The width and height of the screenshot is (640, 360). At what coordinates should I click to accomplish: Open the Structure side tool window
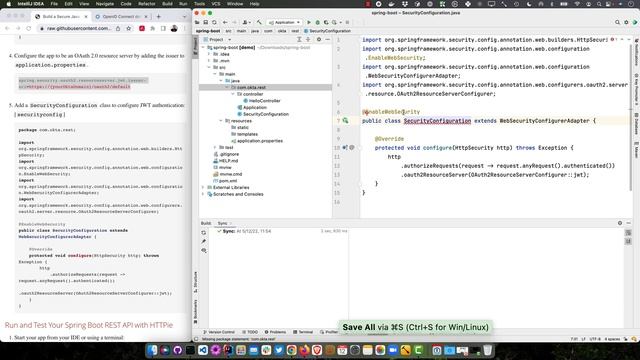[x=196, y=282]
